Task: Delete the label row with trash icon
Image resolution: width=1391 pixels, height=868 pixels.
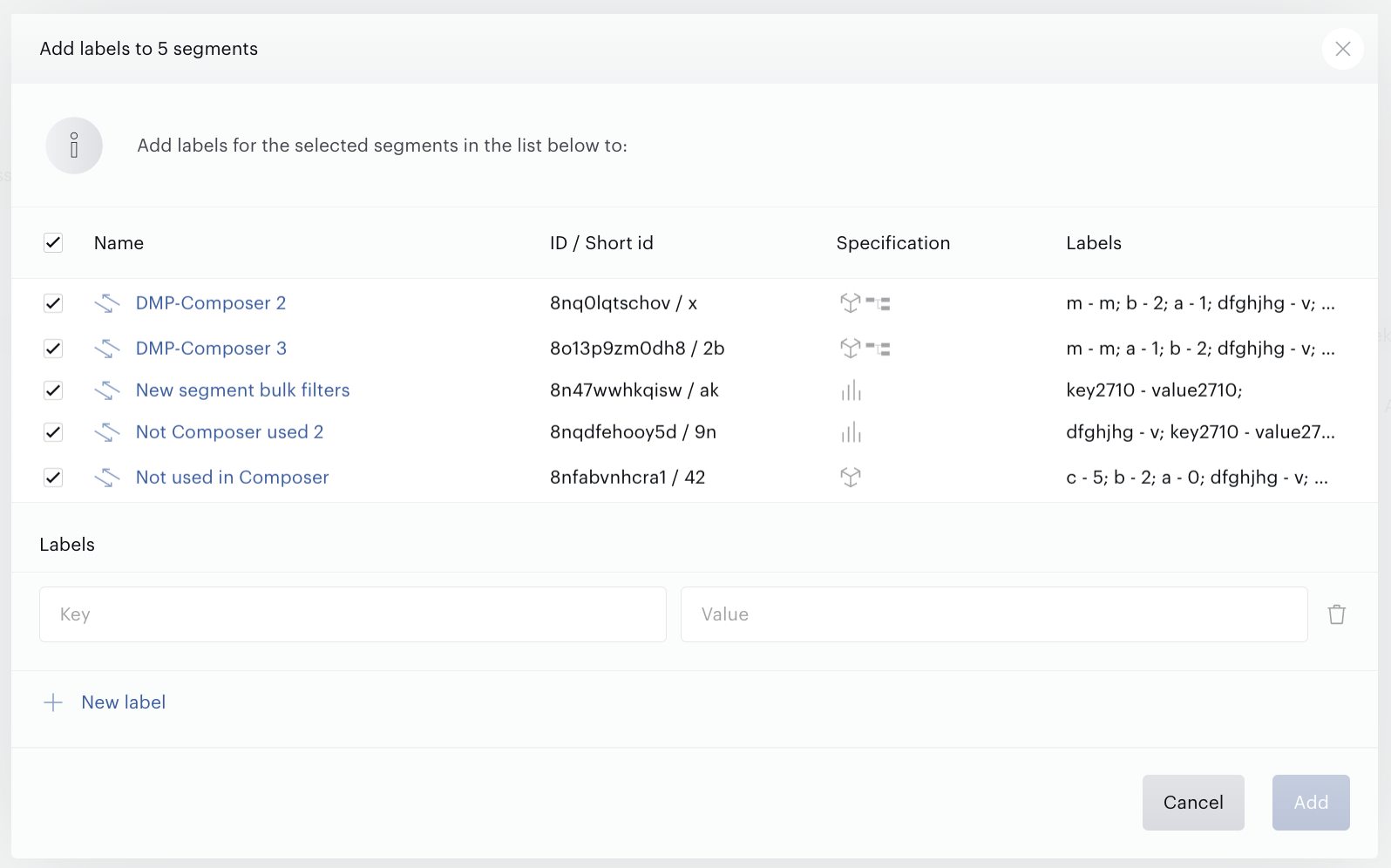Action: (x=1336, y=614)
